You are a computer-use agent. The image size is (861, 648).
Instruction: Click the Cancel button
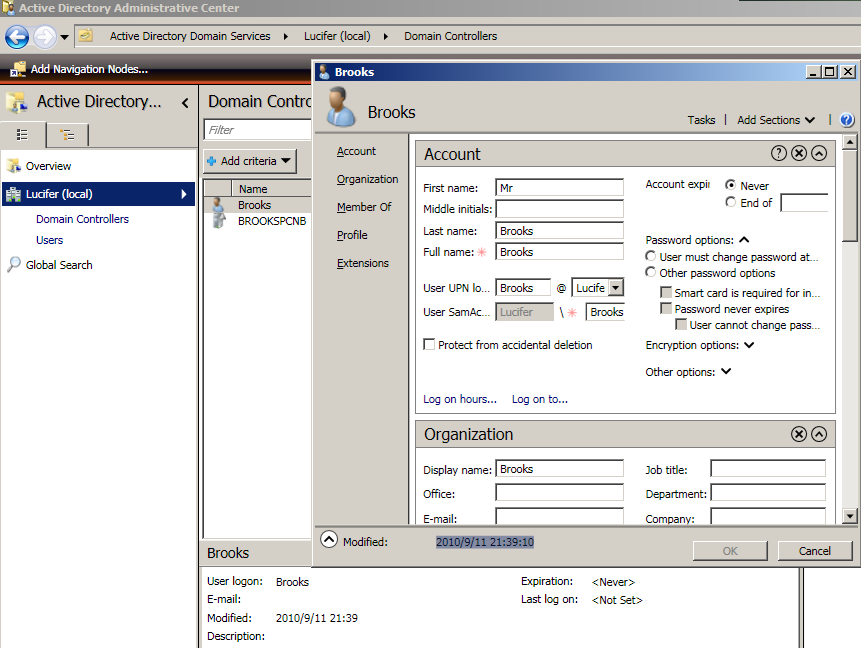815,551
